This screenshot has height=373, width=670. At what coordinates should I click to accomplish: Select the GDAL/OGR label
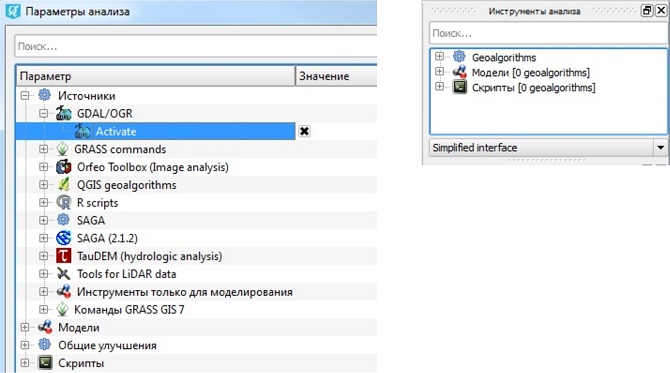[105, 114]
